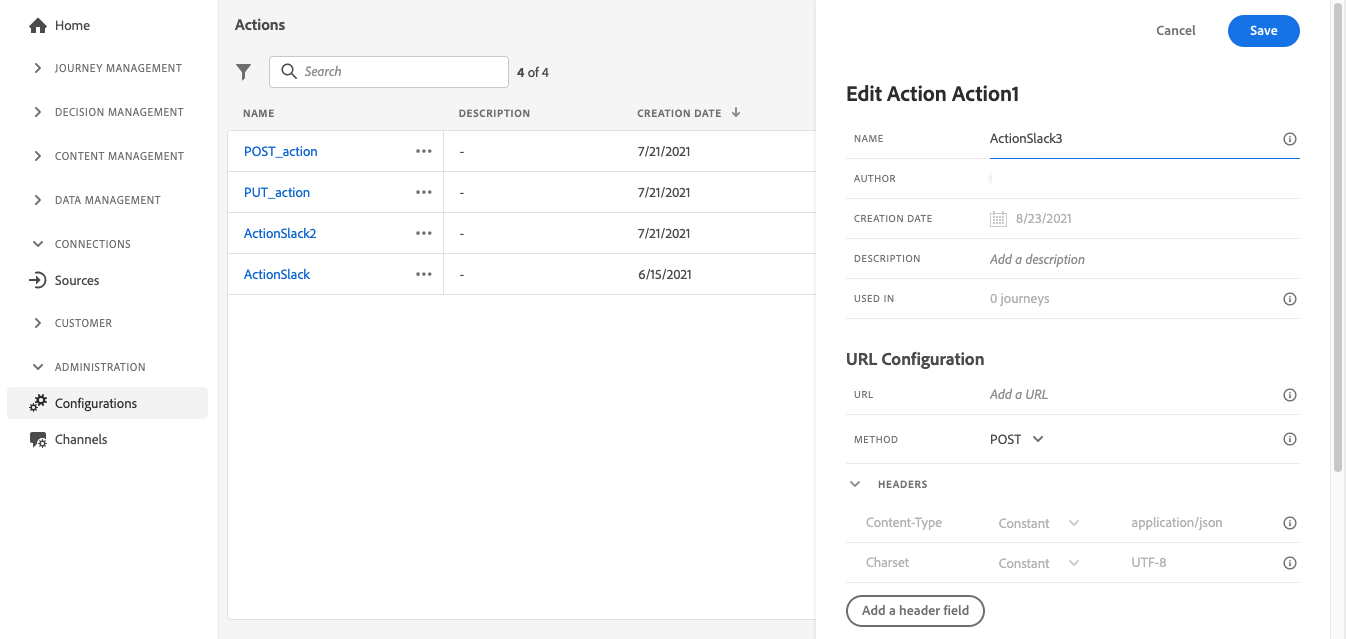
Task: Expand Journey Management menu section
Action: tap(38, 68)
